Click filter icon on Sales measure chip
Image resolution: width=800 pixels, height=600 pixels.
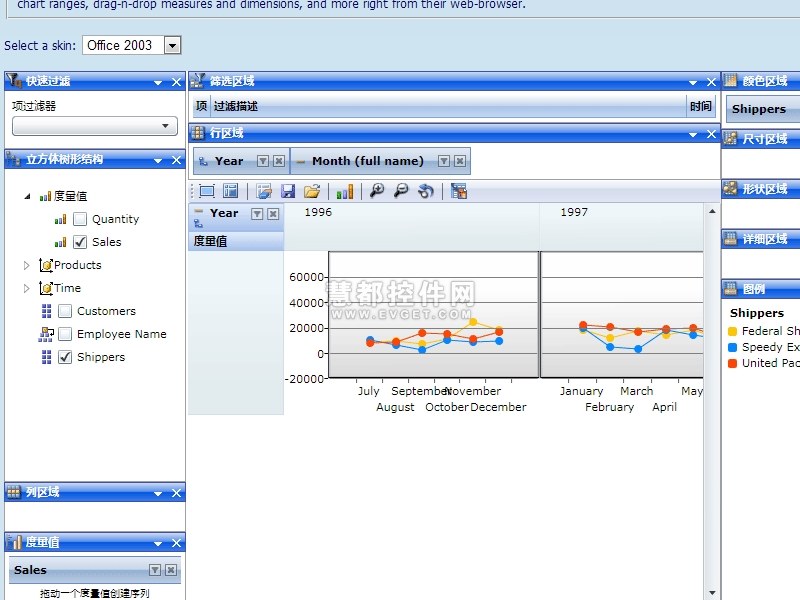point(155,570)
